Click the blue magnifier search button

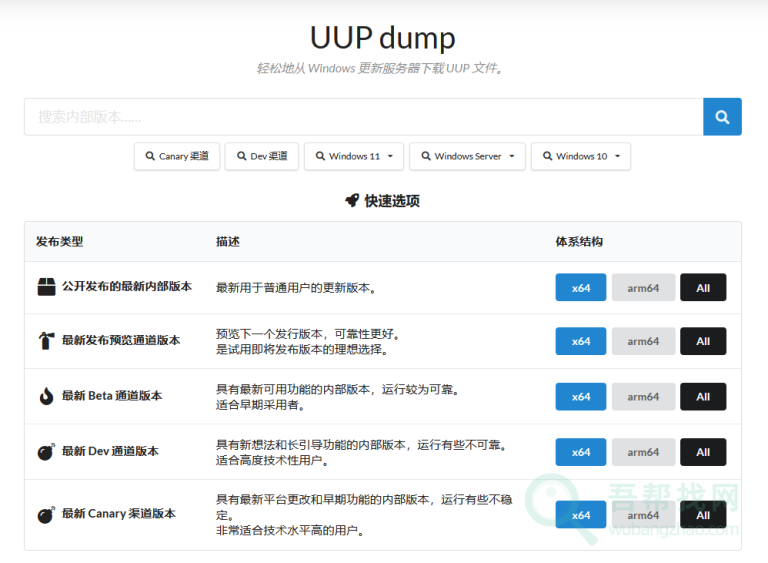pos(722,117)
